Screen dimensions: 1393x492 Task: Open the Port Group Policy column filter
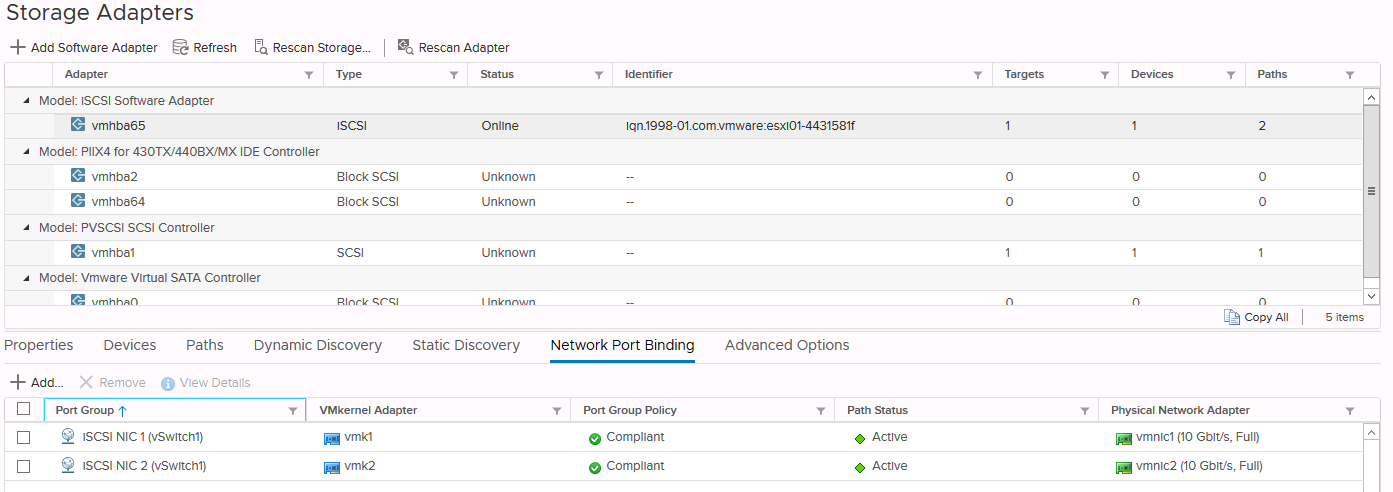pyautogui.click(x=821, y=411)
